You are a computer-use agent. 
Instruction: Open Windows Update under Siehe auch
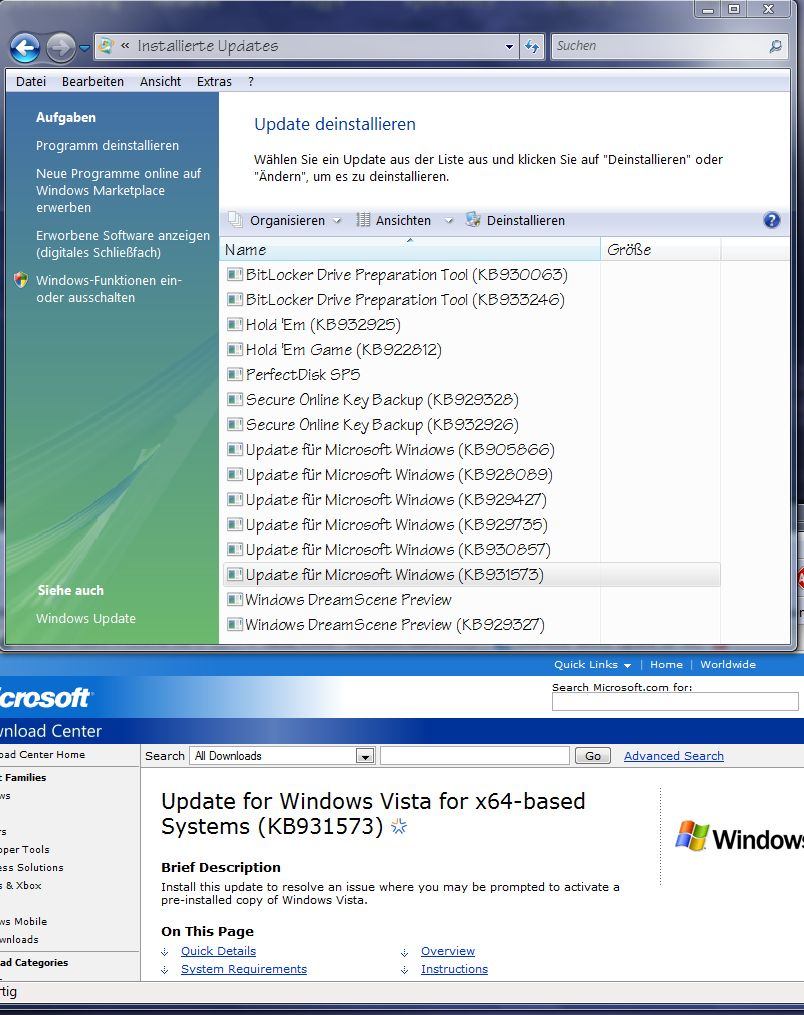coord(86,618)
